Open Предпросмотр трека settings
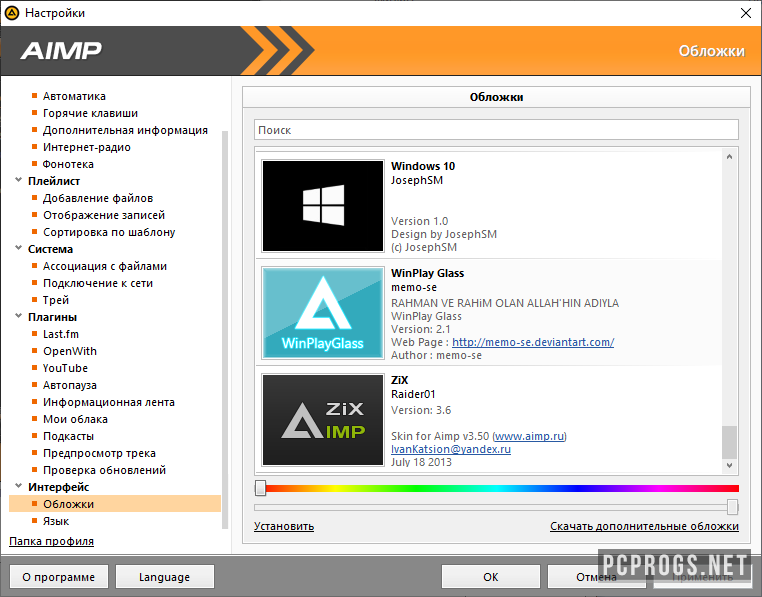 click(x=99, y=454)
